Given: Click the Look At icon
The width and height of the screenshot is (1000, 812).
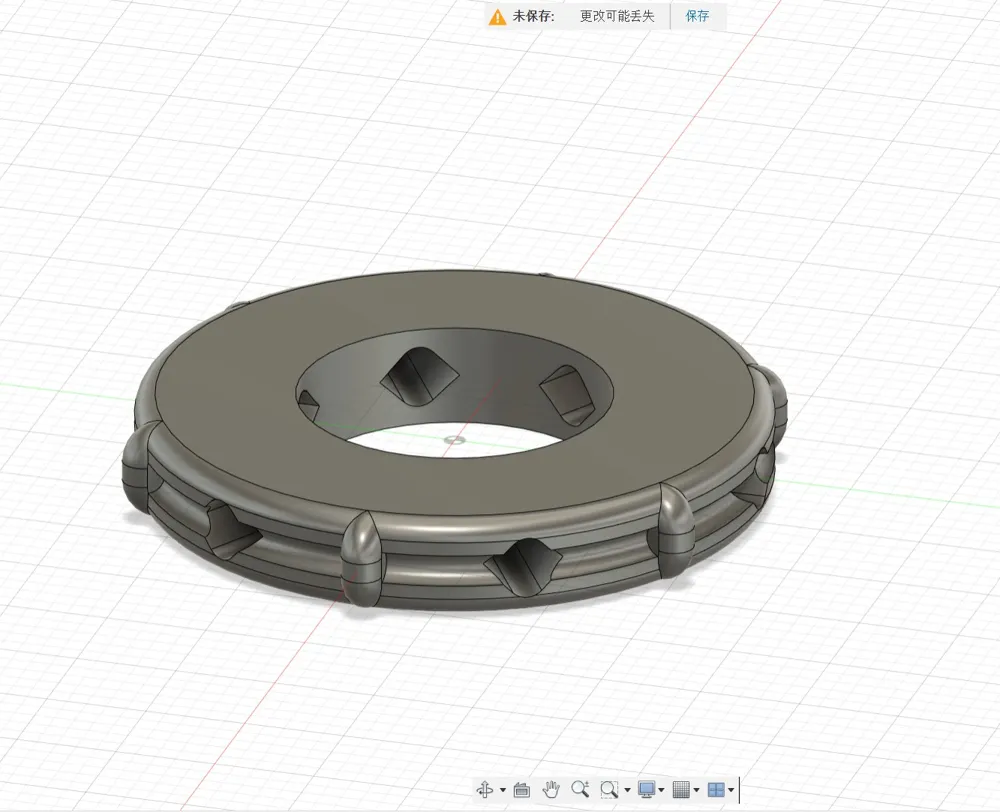Looking at the screenshot, I should [x=522, y=790].
